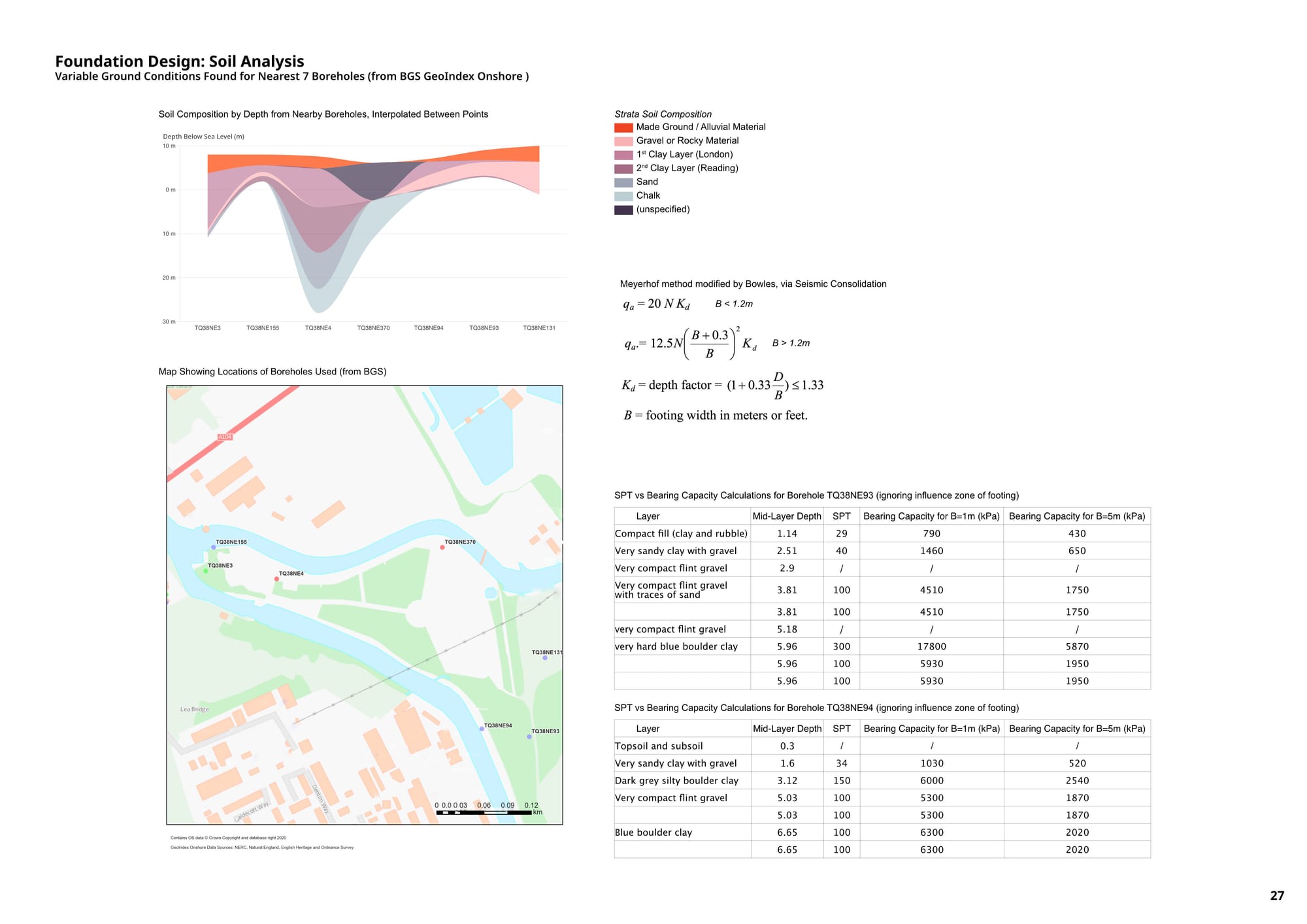Viewport: 1307px width, 924px height.
Task: Click the 'Compact fill (clay and rubble)' row label
Action: 681,533
